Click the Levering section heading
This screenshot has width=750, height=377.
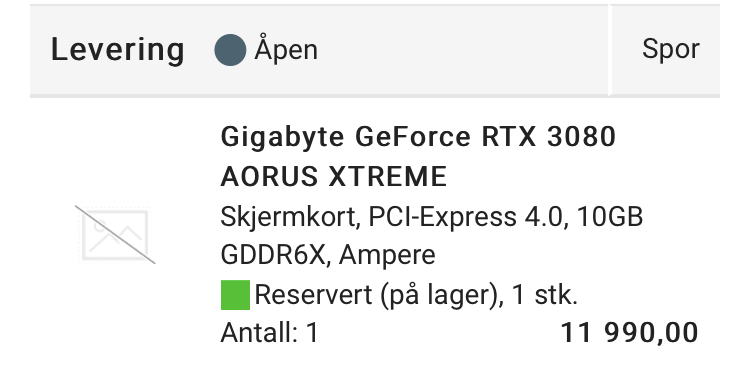118,50
